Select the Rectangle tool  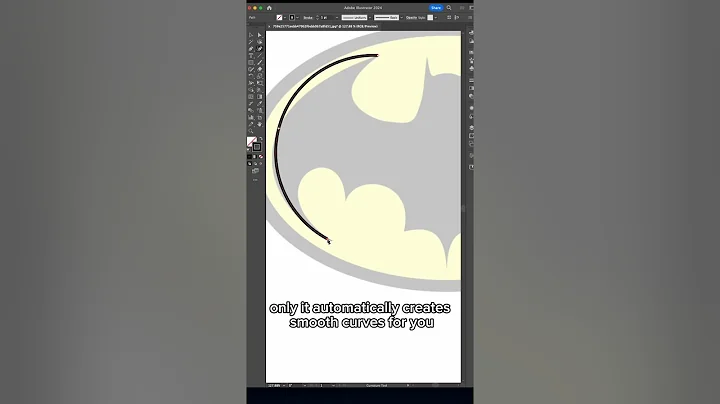click(x=251, y=62)
